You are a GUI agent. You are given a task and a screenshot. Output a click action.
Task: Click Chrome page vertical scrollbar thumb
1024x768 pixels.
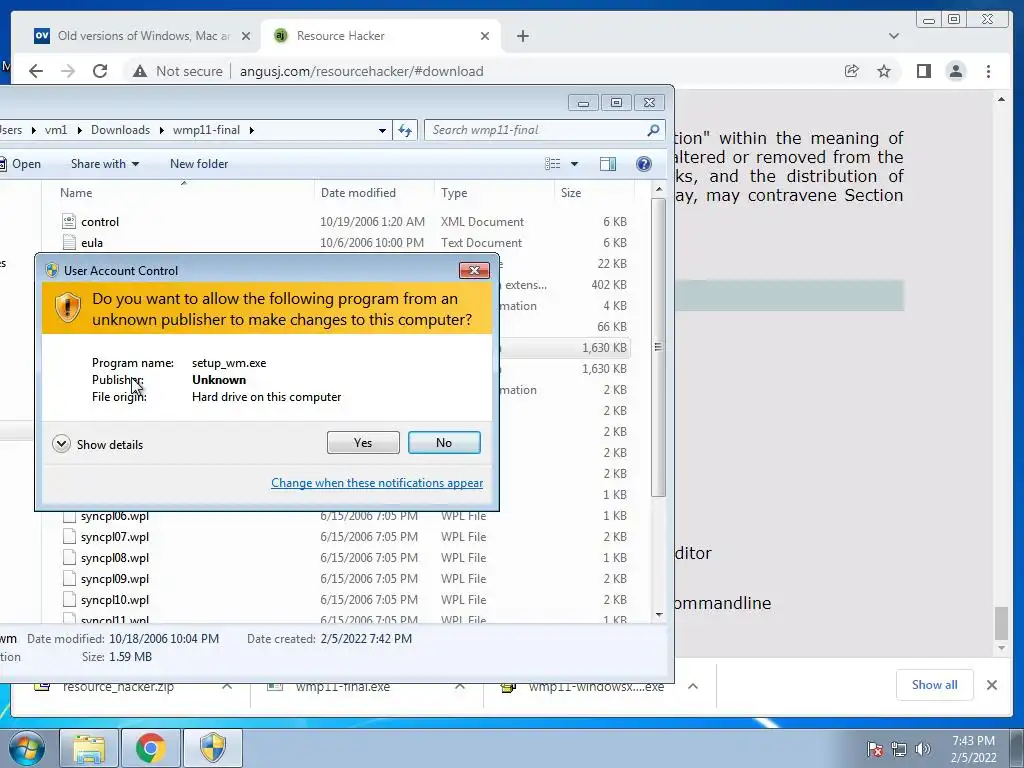coord(1001,623)
